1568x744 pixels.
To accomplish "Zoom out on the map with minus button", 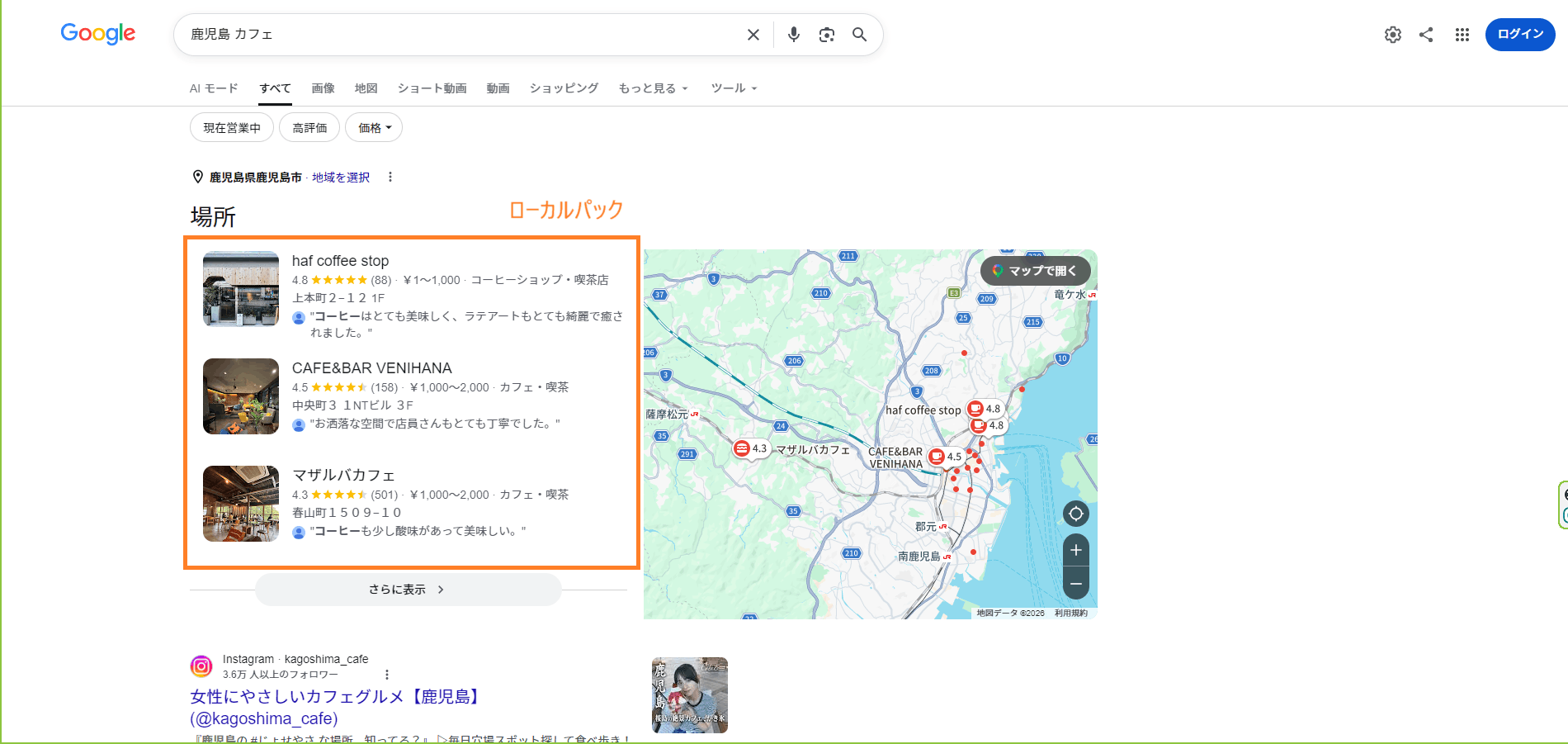I will coord(1076,583).
